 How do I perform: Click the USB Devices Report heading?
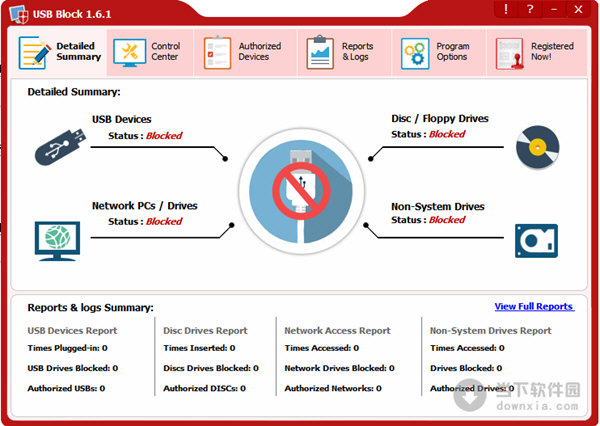[x=72, y=331]
